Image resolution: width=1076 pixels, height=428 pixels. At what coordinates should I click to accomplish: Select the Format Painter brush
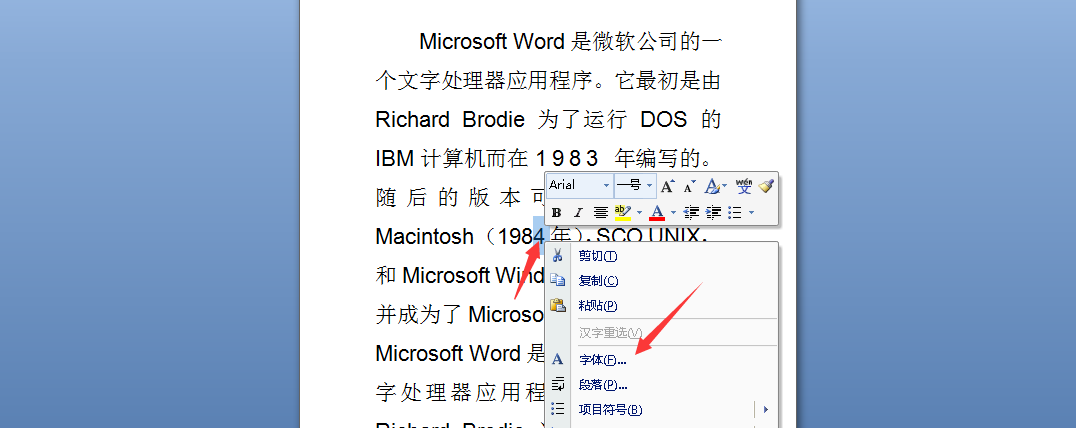(766, 185)
